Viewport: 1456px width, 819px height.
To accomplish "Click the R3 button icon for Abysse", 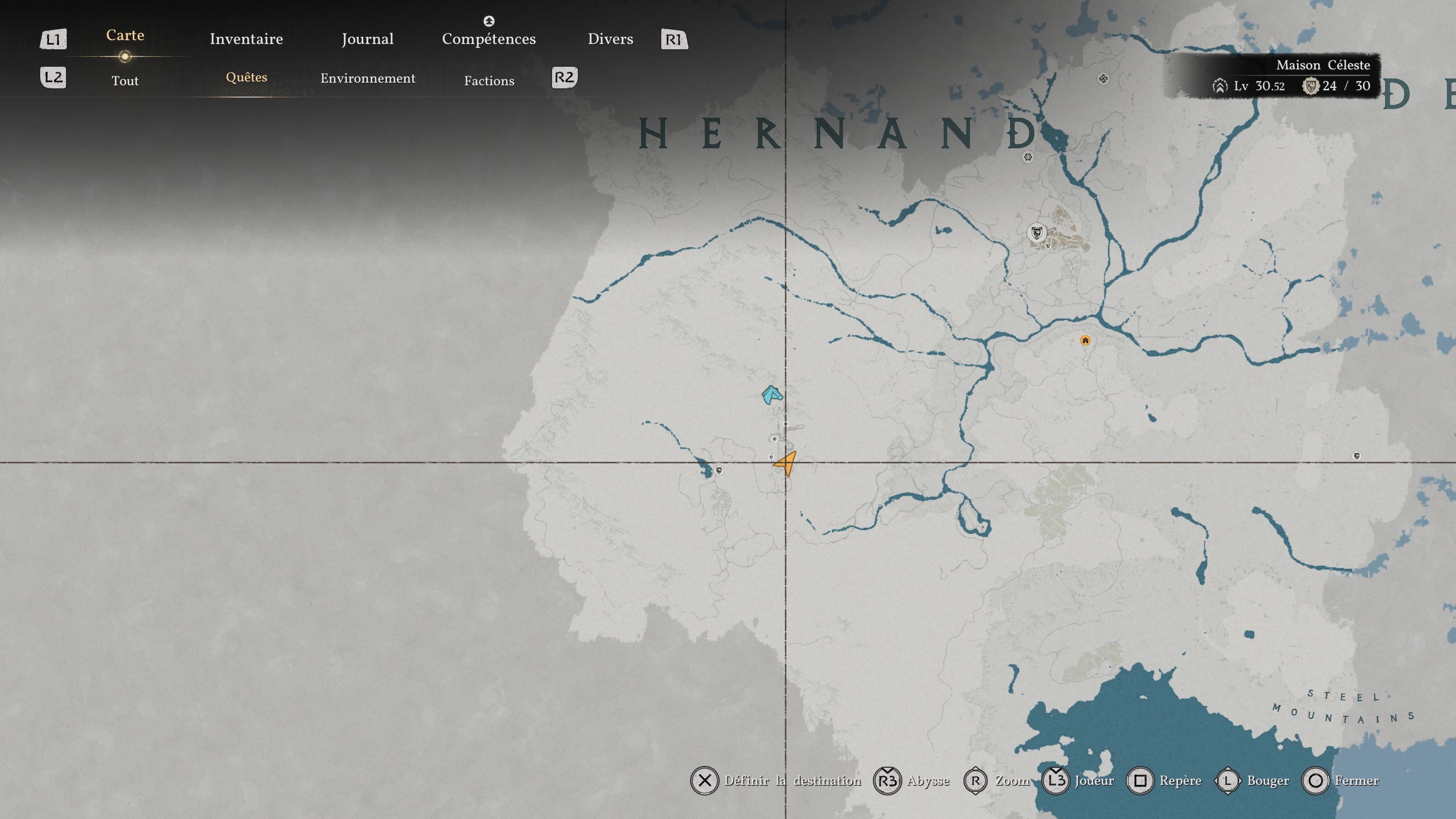I will (x=887, y=781).
